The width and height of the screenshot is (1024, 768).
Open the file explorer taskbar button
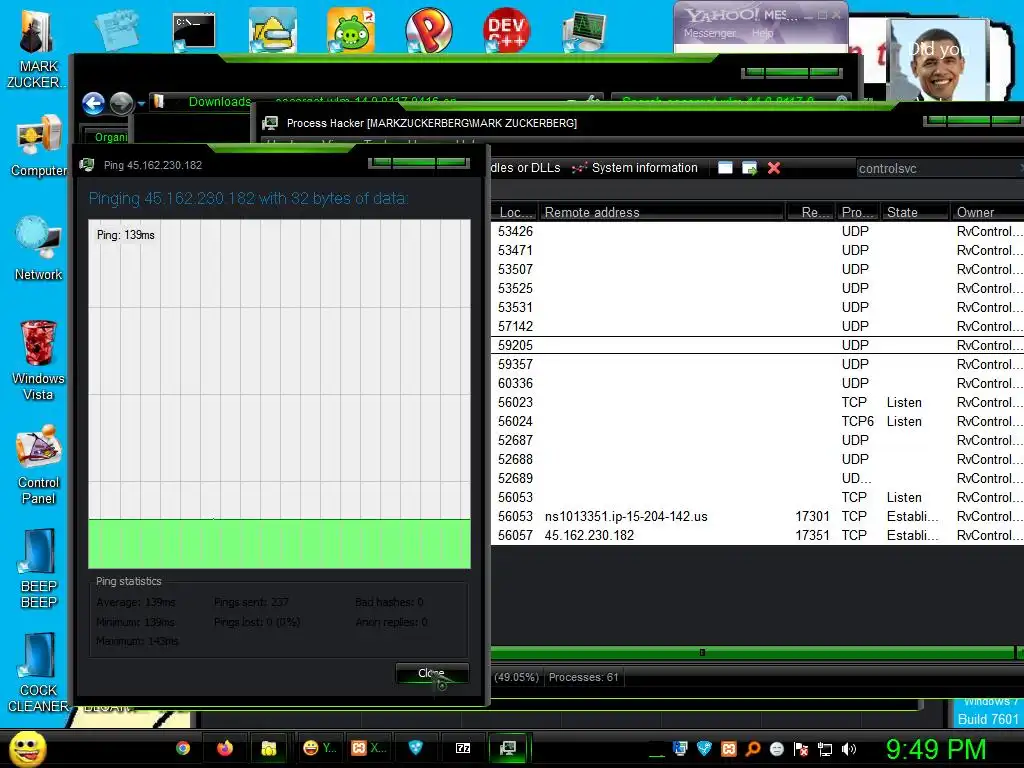tap(268, 748)
